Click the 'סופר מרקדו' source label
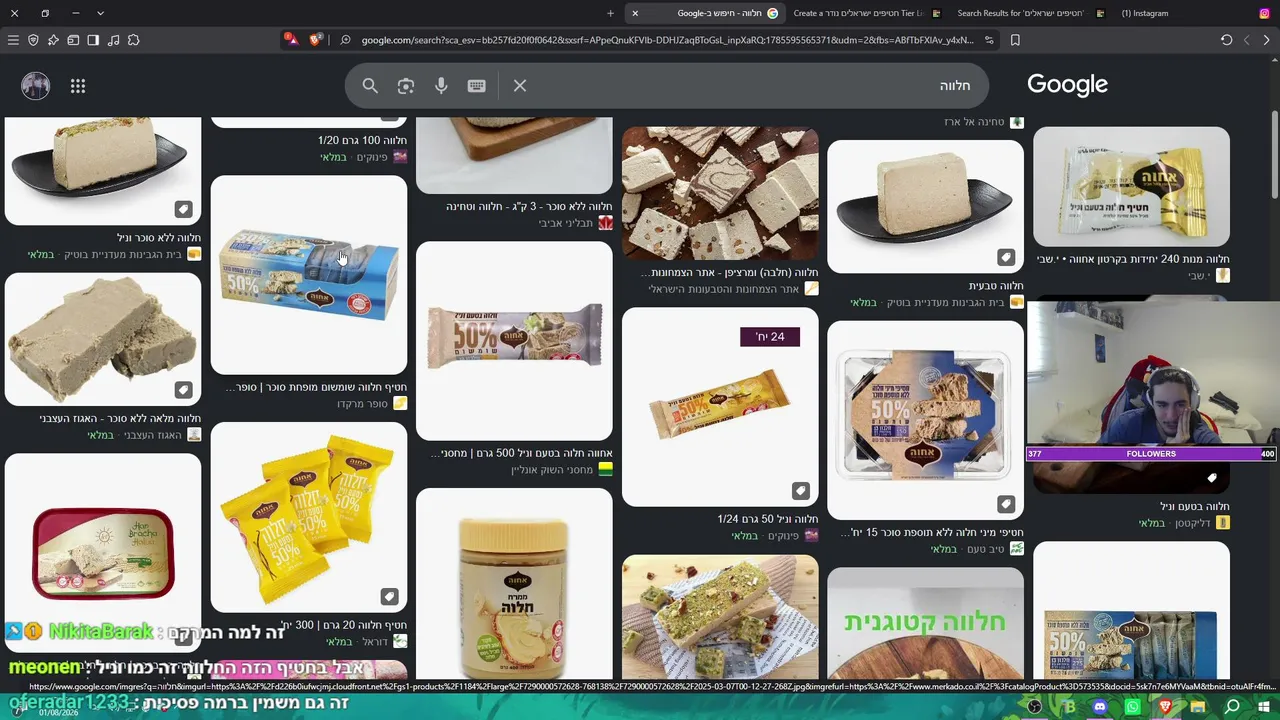Screen dimensions: 1280x720 (364, 404)
